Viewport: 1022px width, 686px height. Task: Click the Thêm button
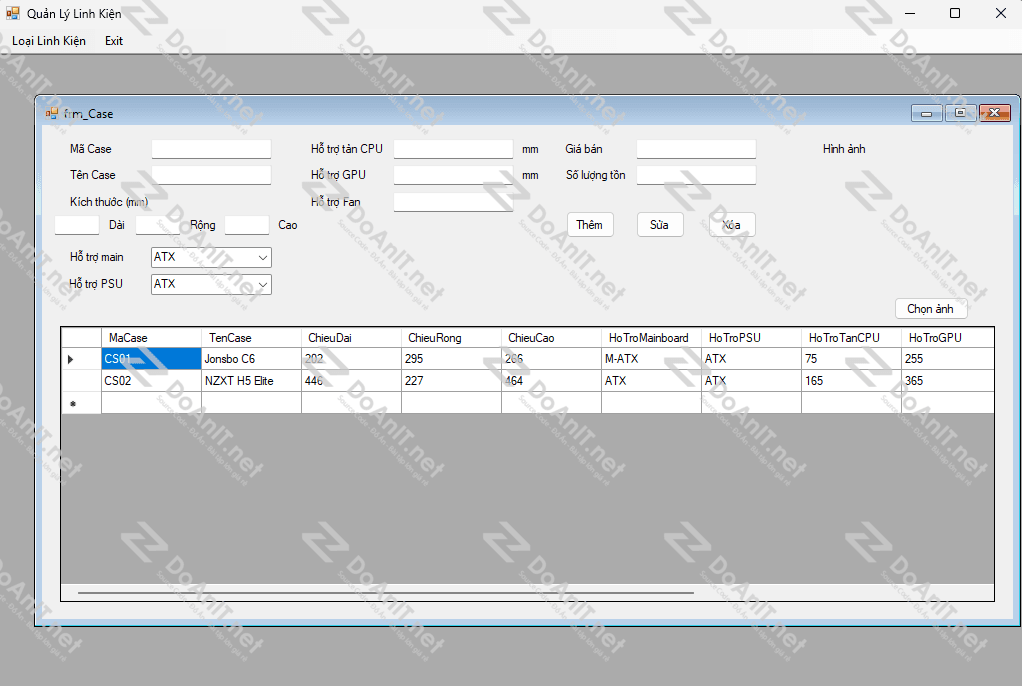tap(590, 225)
